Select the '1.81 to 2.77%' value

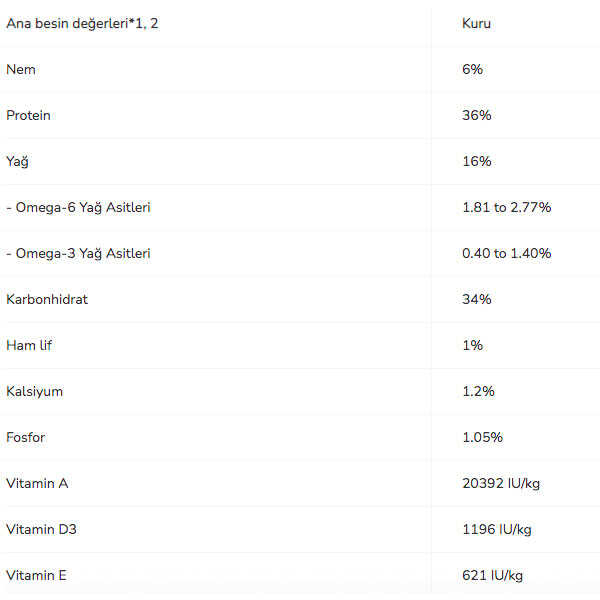click(506, 207)
